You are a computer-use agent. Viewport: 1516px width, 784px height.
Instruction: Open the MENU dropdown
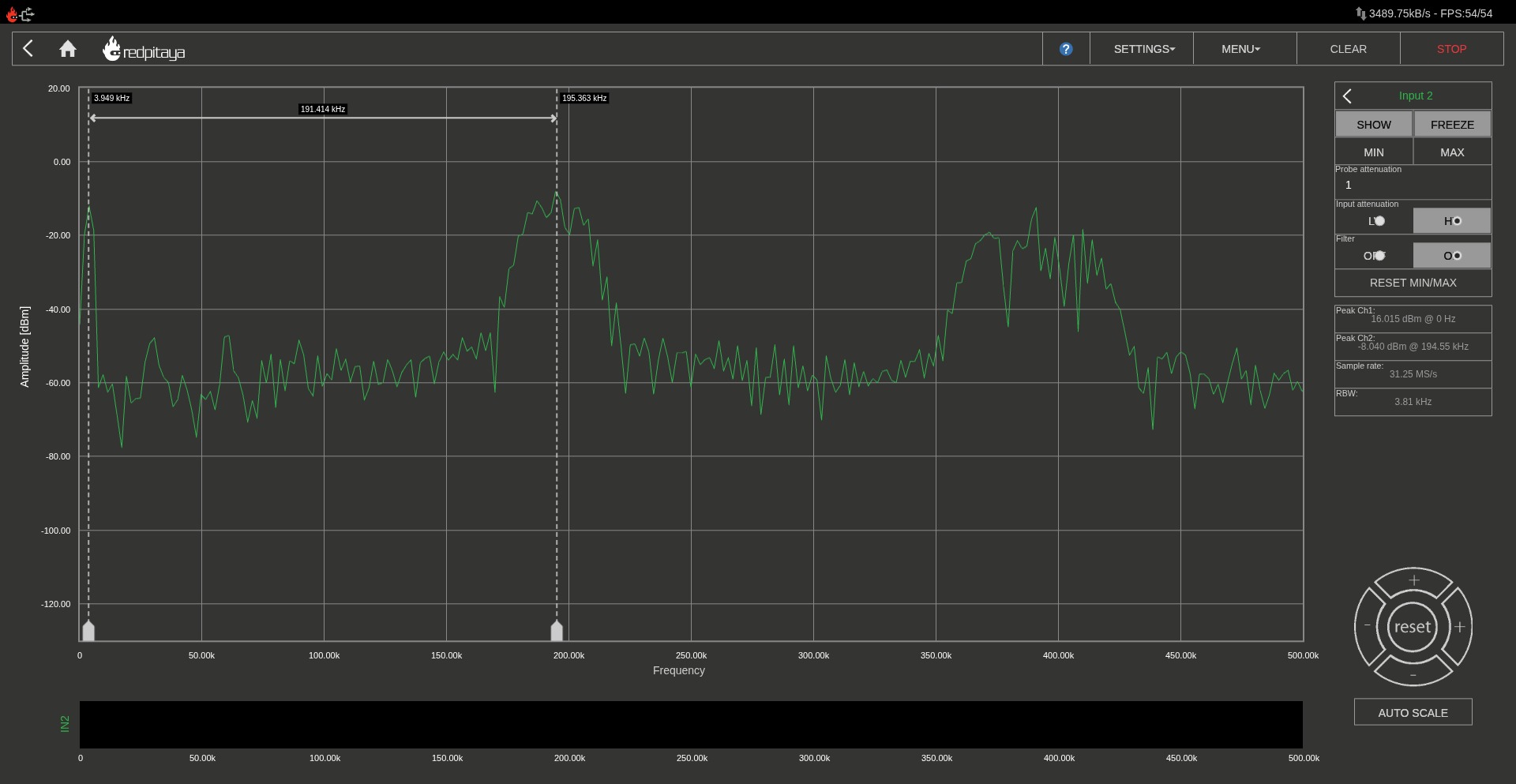pos(1239,48)
